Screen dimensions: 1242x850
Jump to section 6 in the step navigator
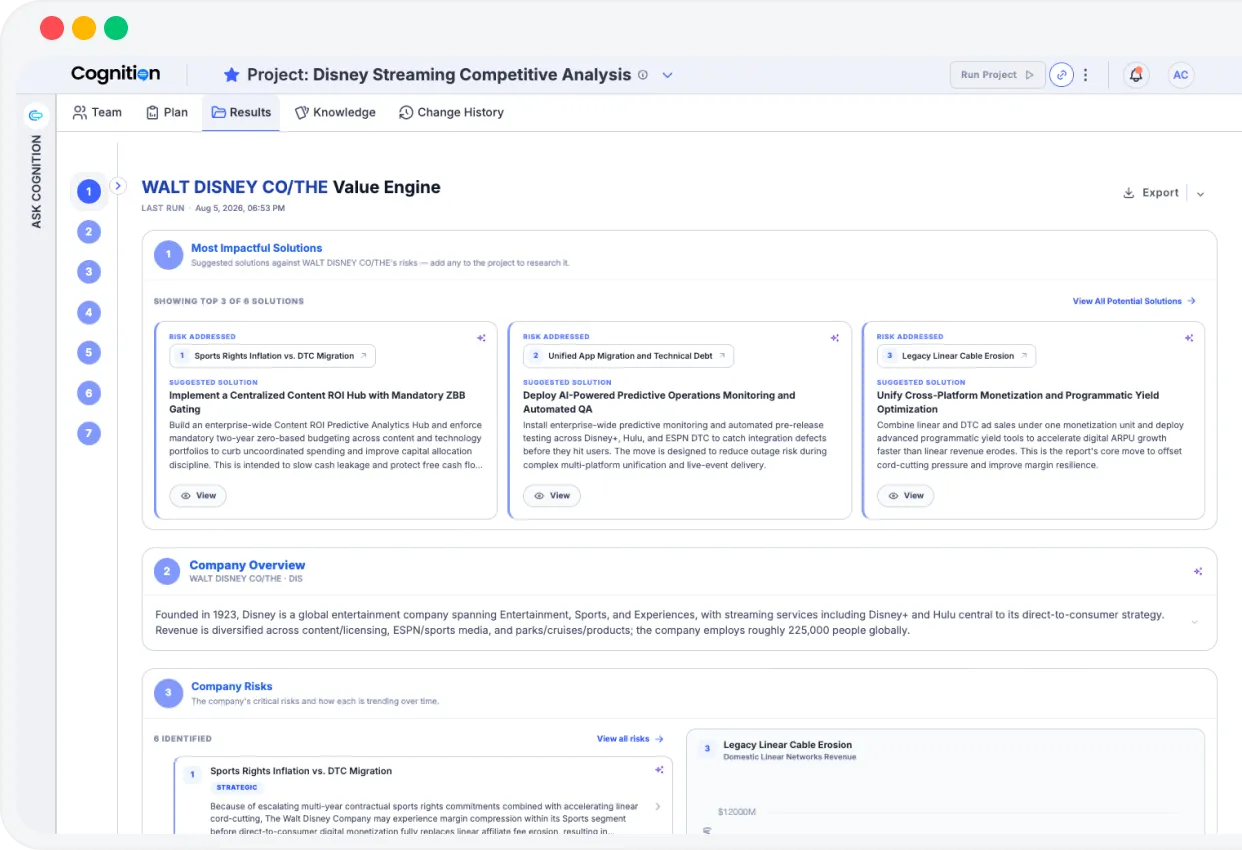coord(89,393)
